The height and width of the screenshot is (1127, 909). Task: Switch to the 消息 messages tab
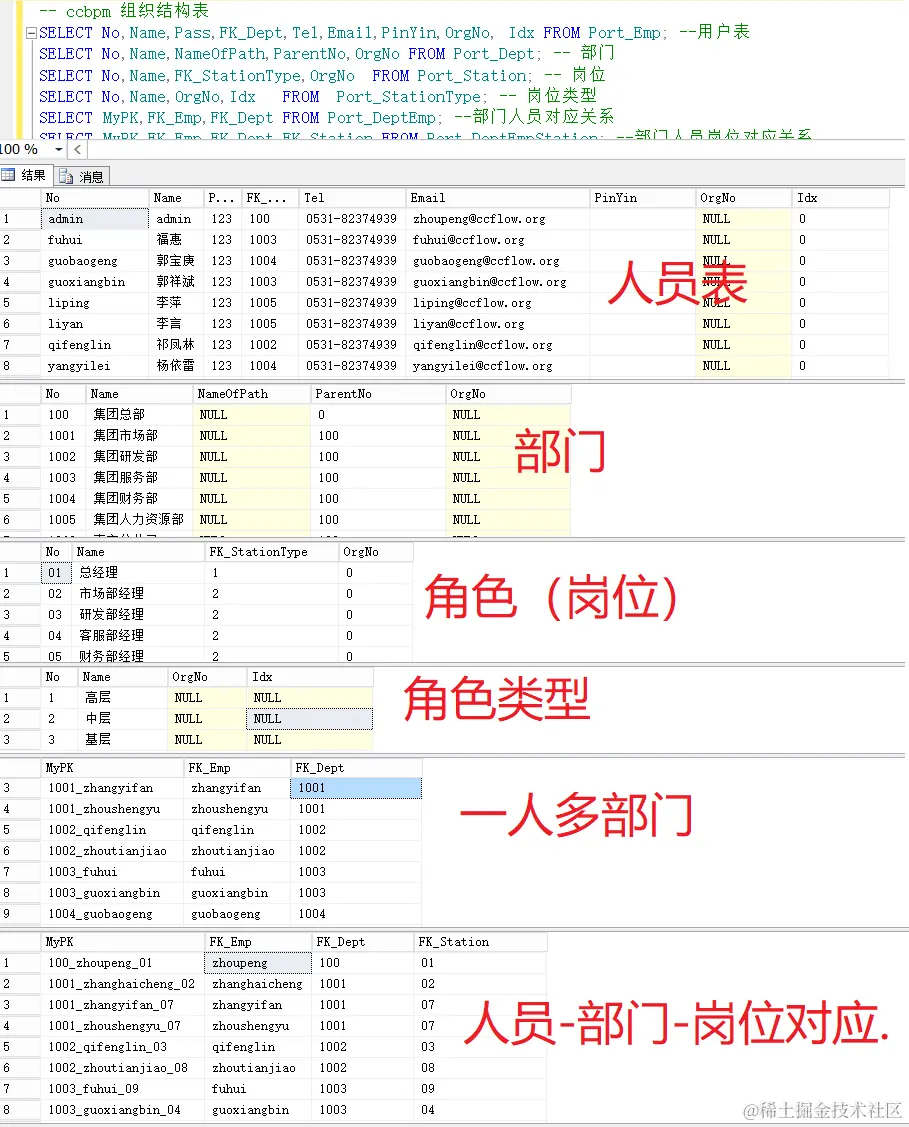coord(82,176)
